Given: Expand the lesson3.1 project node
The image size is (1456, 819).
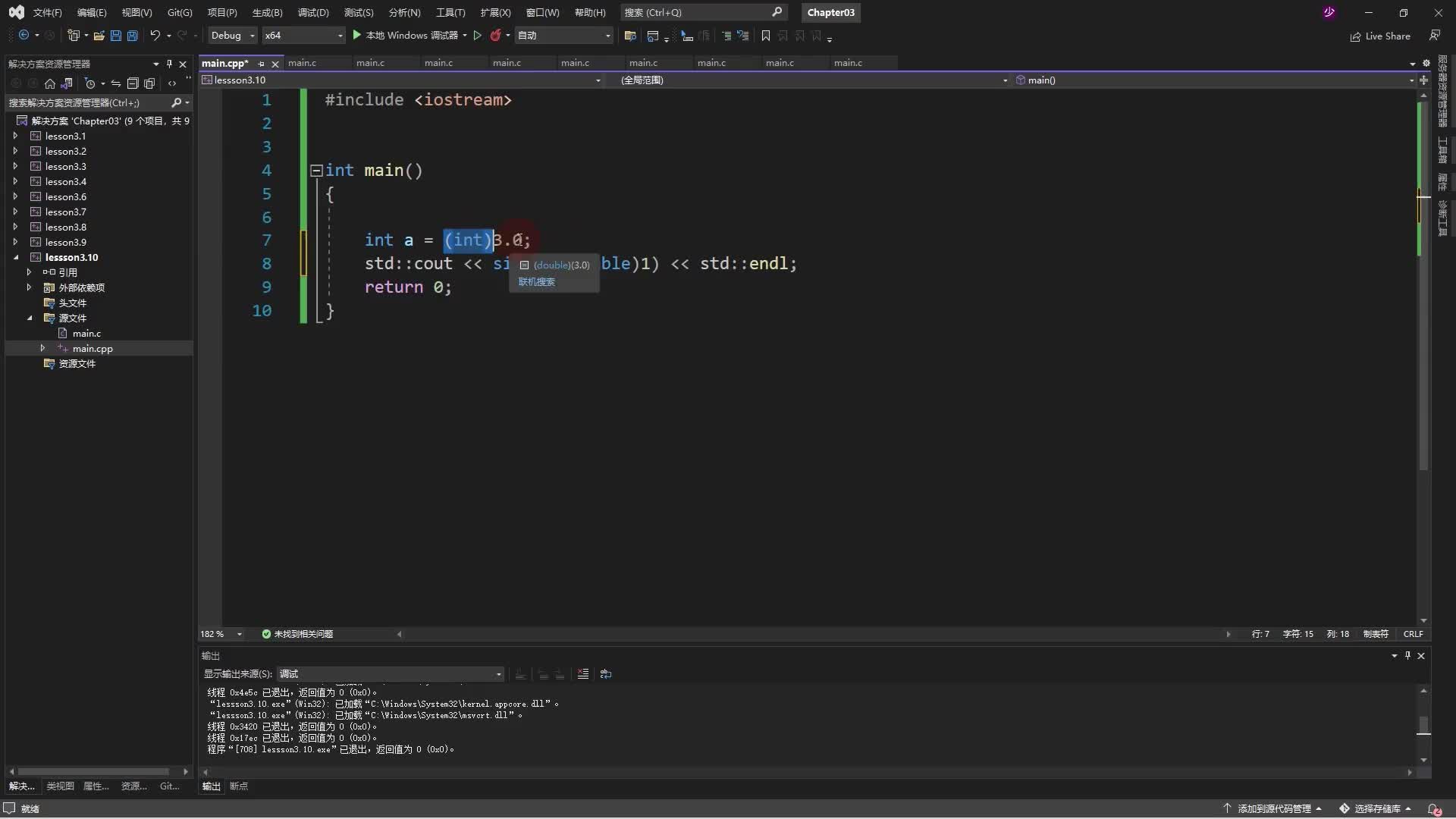Looking at the screenshot, I should 15,136.
